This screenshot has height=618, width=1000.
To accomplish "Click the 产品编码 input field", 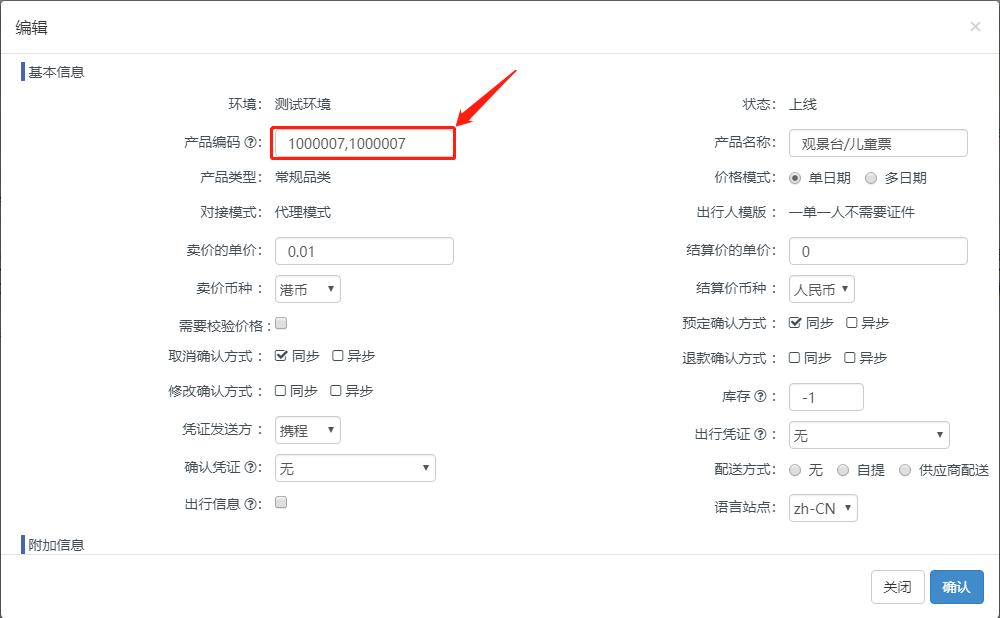I will tap(364, 143).
